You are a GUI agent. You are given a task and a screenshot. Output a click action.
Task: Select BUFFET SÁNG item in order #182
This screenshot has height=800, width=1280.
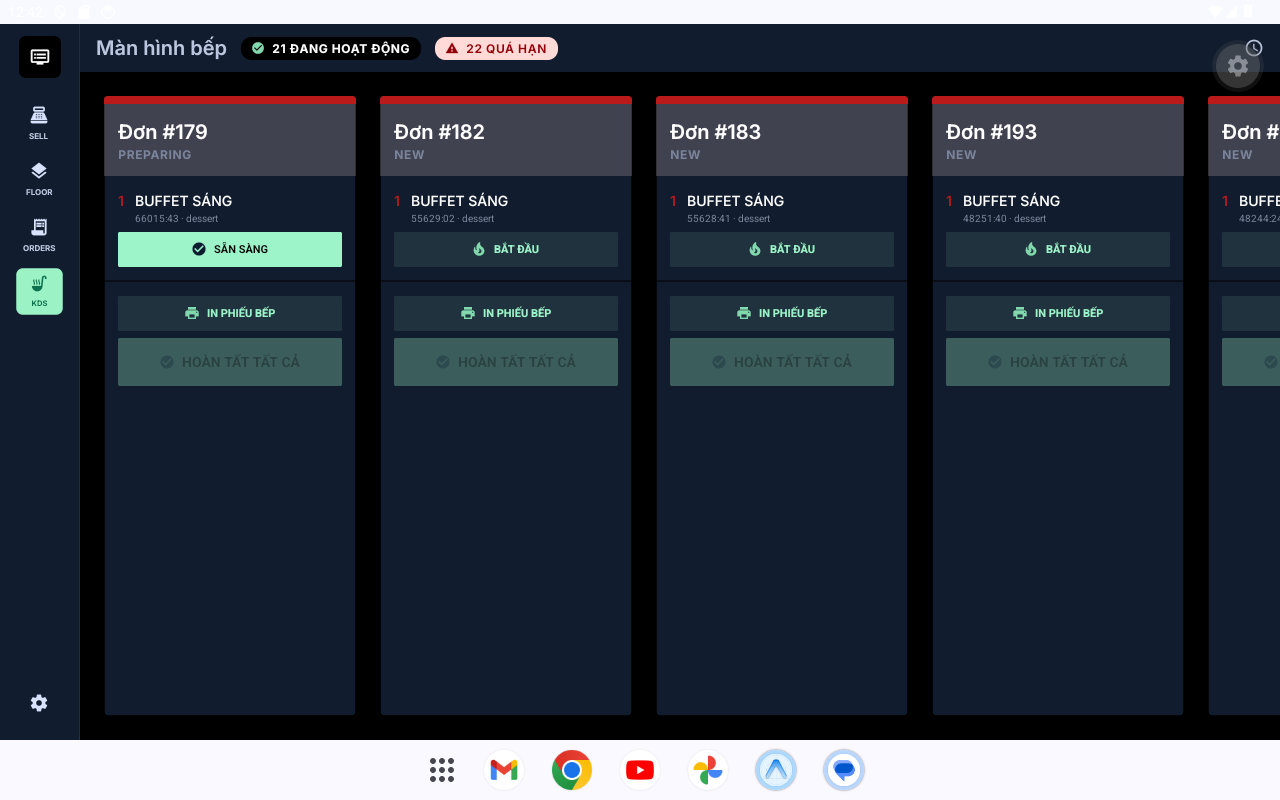click(460, 201)
